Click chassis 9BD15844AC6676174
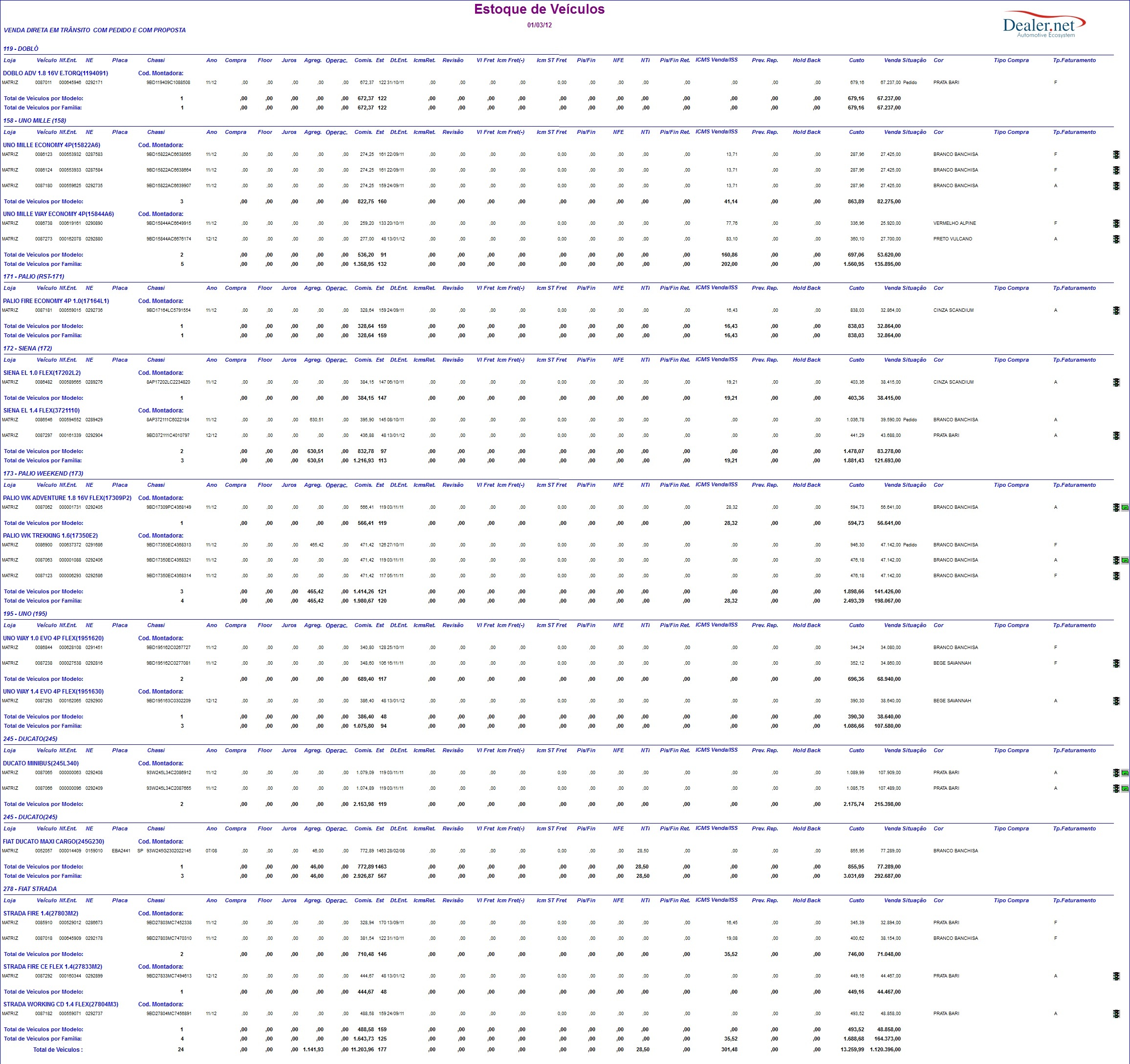Image resolution: width=1130 pixels, height=1064 pixels. 169,239
